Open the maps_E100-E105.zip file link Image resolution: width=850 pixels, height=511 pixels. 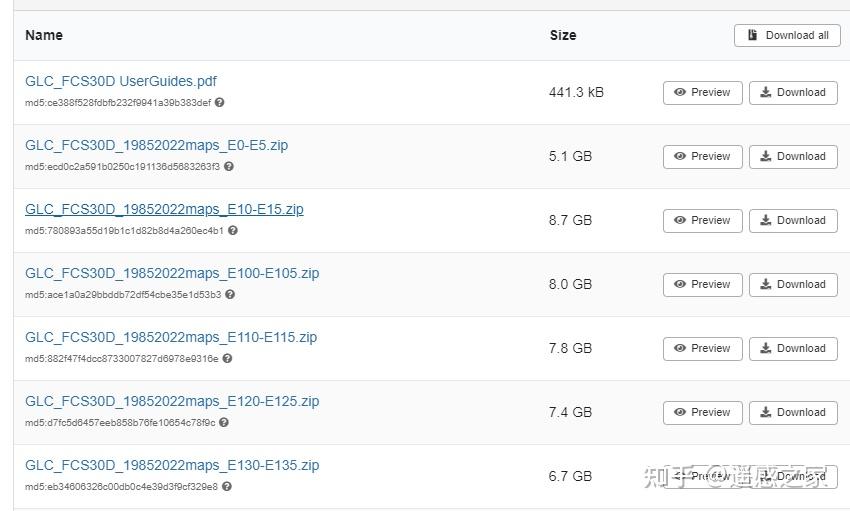[x=172, y=273]
